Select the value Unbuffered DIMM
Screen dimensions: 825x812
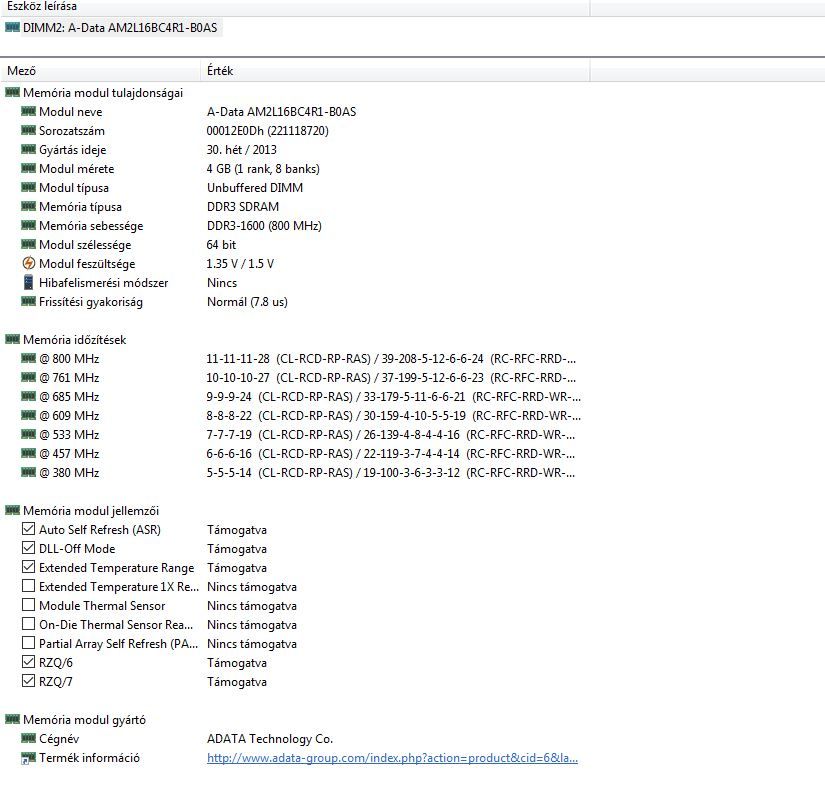point(255,187)
